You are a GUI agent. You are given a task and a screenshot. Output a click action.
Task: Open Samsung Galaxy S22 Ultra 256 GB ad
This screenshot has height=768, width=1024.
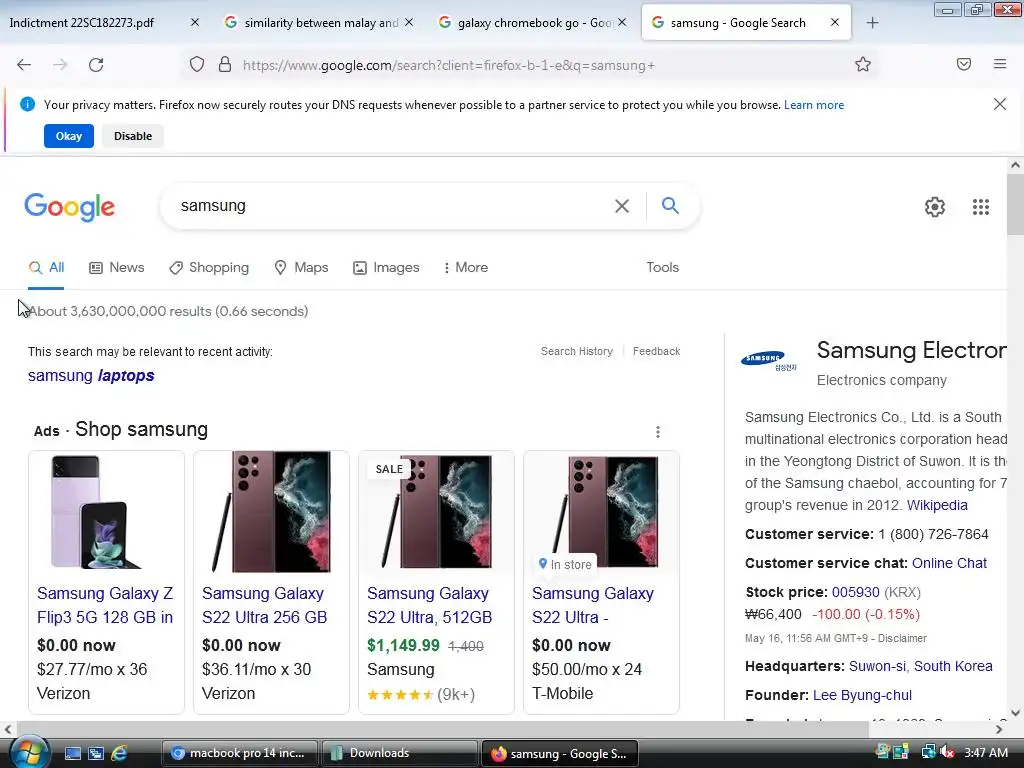coord(264,605)
